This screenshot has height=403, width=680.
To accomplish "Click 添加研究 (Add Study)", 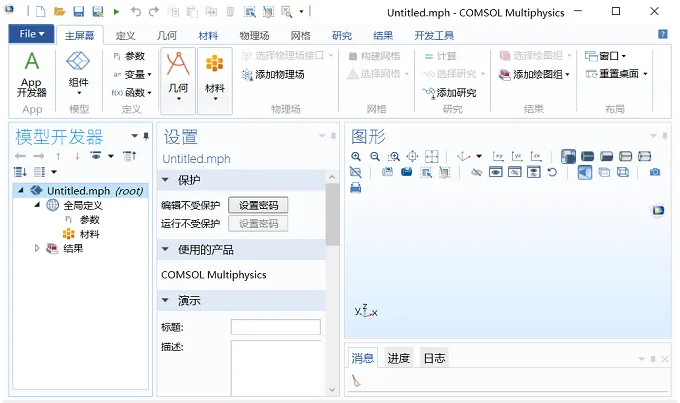I will pos(449,92).
